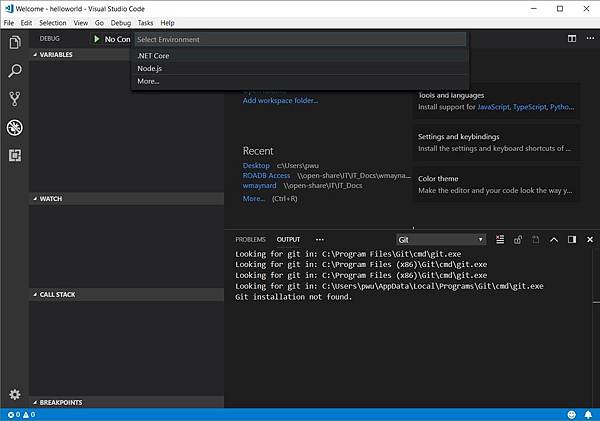Start debugging with green play arrow

97,39
